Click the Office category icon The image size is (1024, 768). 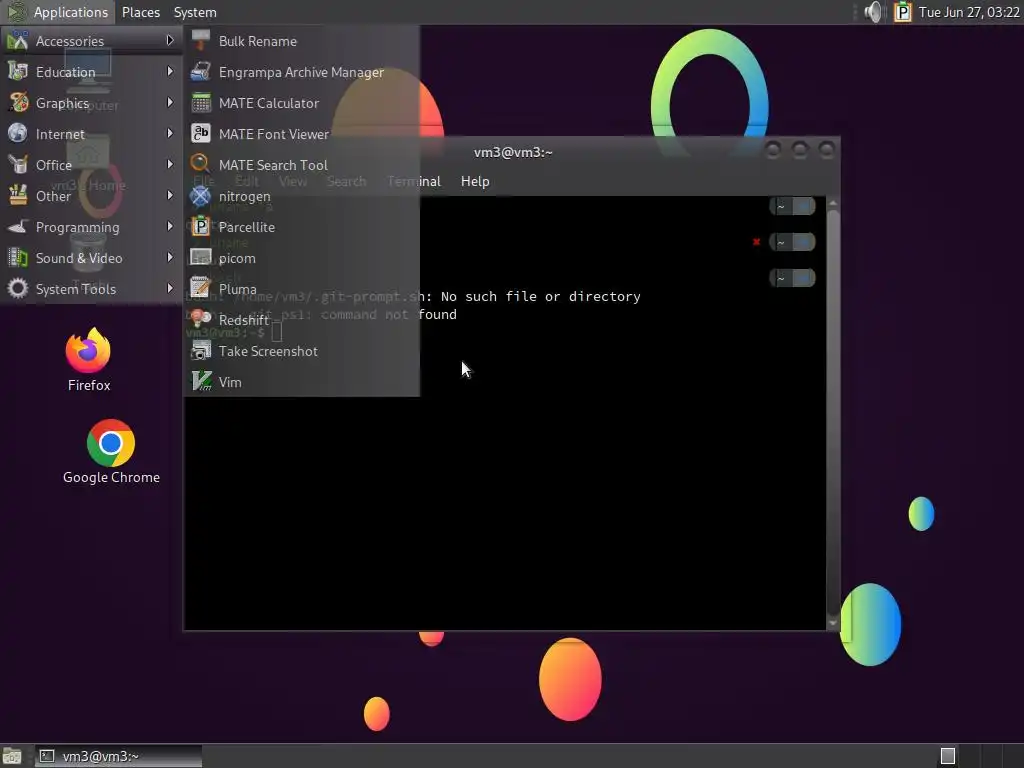click(x=18, y=164)
